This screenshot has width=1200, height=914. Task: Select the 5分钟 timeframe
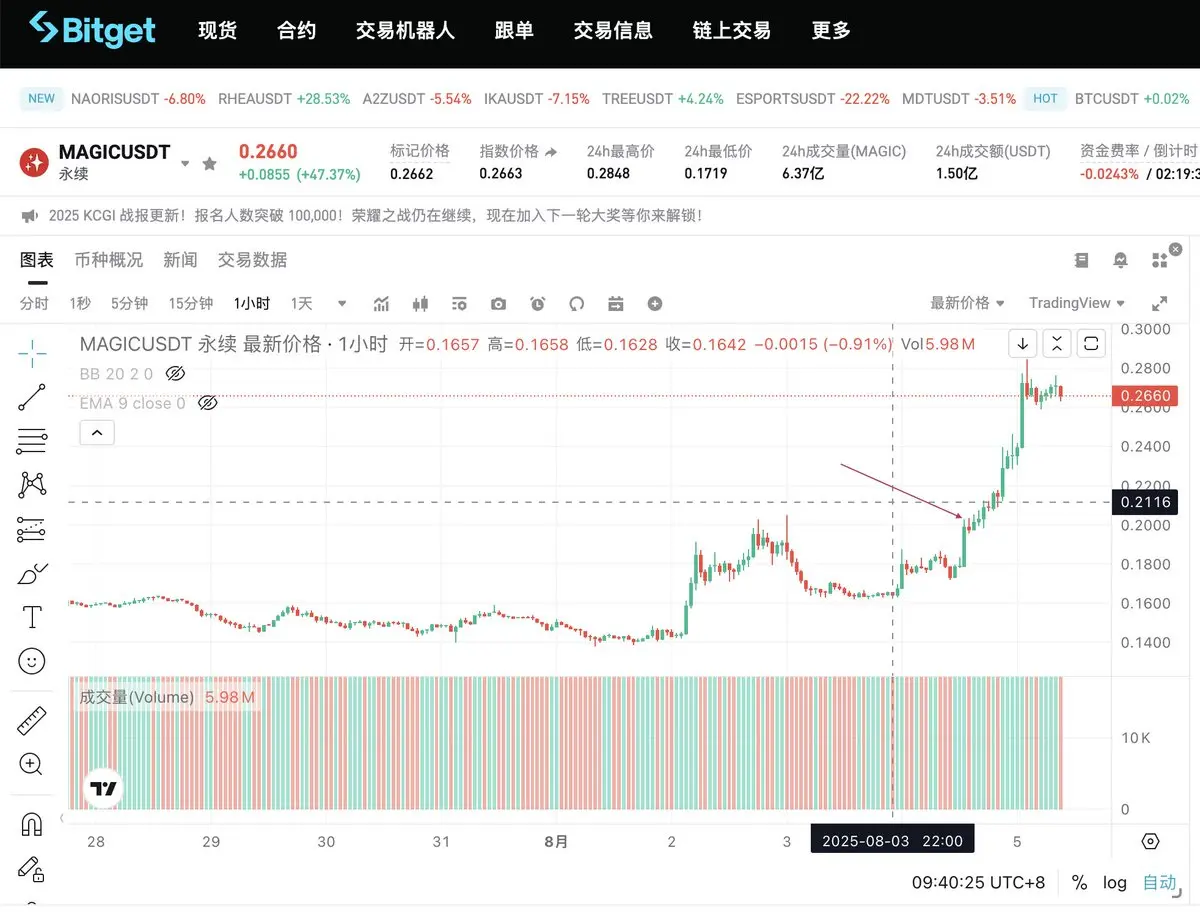(129, 303)
